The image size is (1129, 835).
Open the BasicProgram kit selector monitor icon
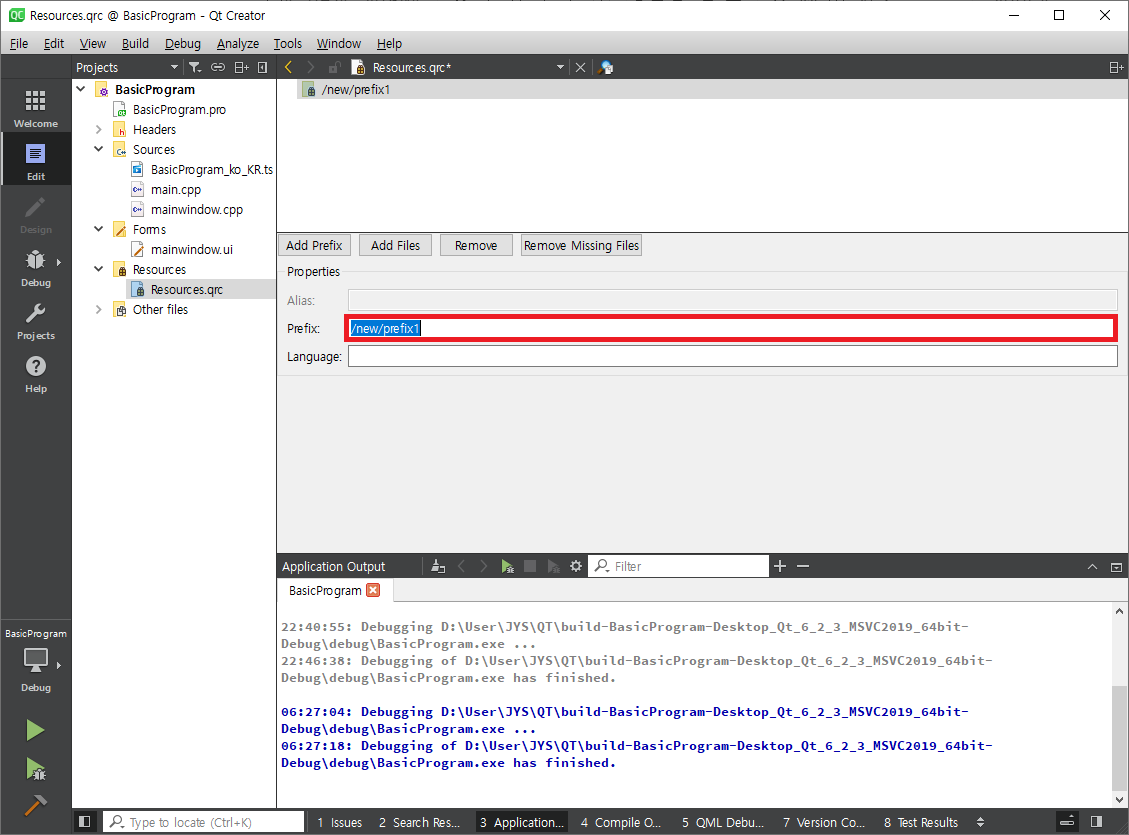35,660
